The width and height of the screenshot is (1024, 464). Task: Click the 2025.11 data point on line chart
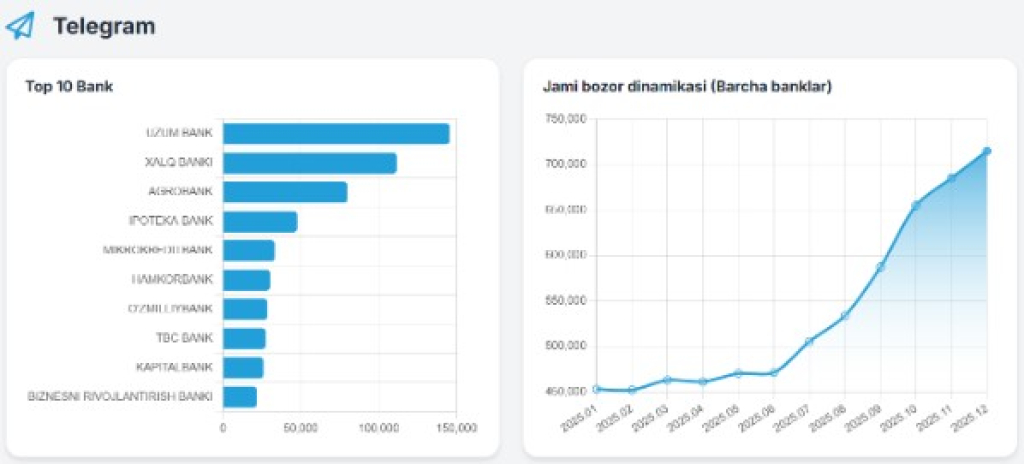[x=952, y=178]
